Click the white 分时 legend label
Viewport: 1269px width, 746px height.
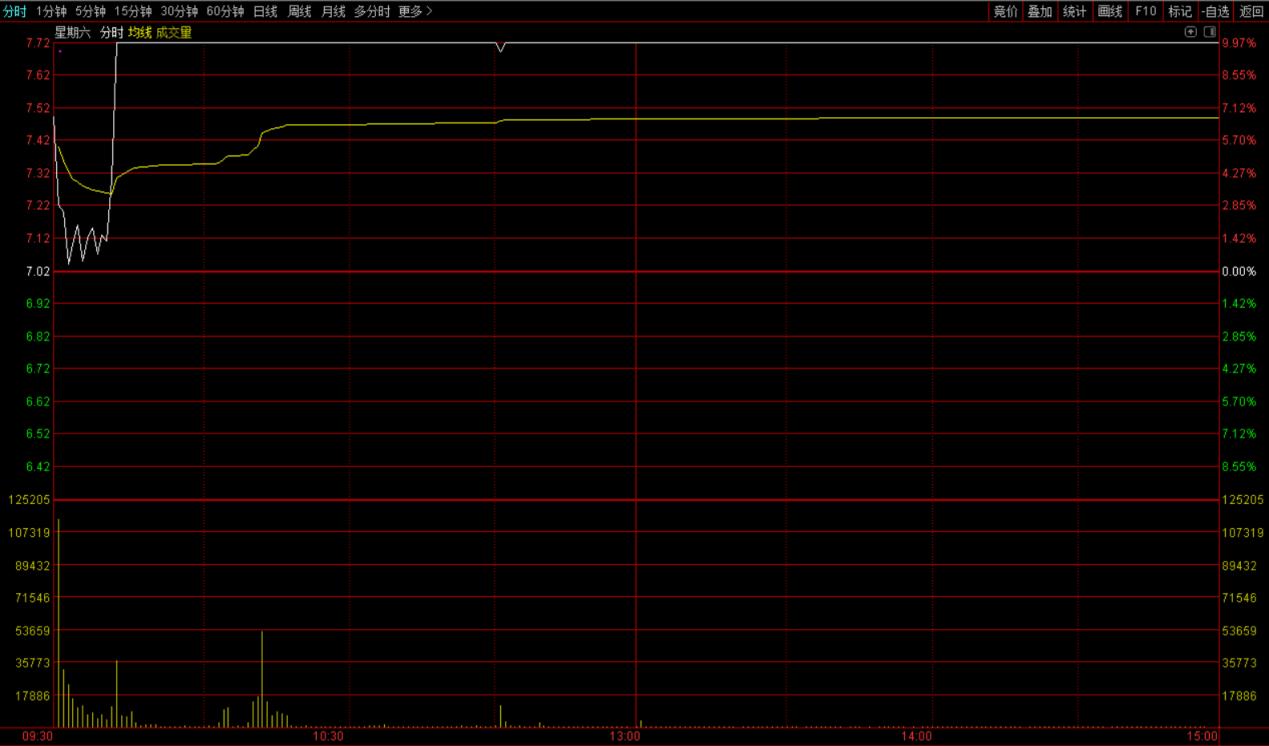point(111,32)
